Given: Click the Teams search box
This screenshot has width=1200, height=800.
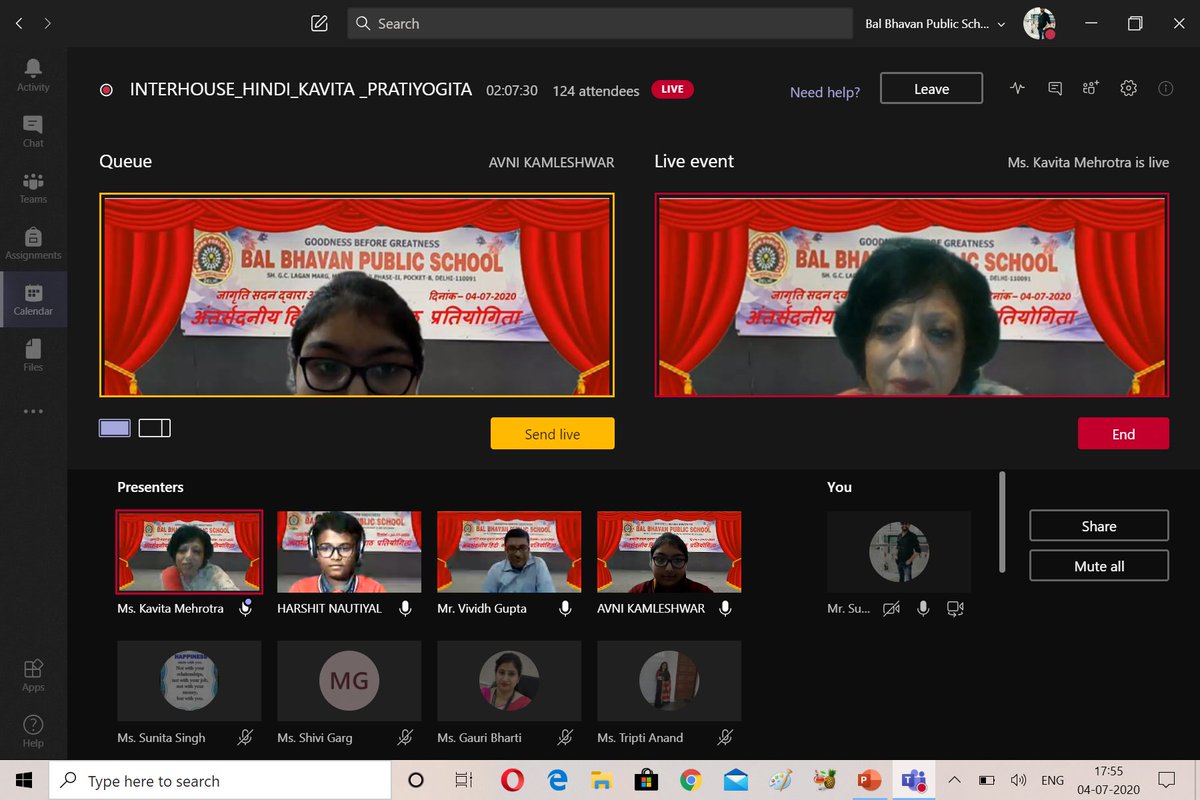Looking at the screenshot, I should point(600,23).
